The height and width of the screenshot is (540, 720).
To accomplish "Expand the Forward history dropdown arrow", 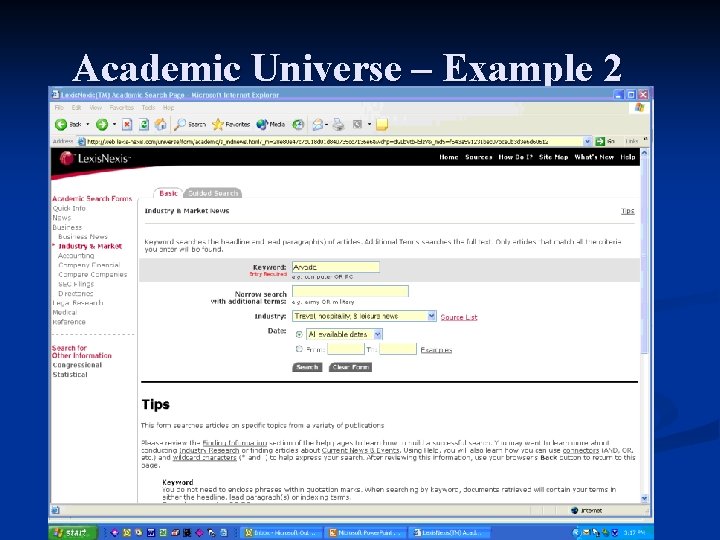I will click(x=114, y=124).
